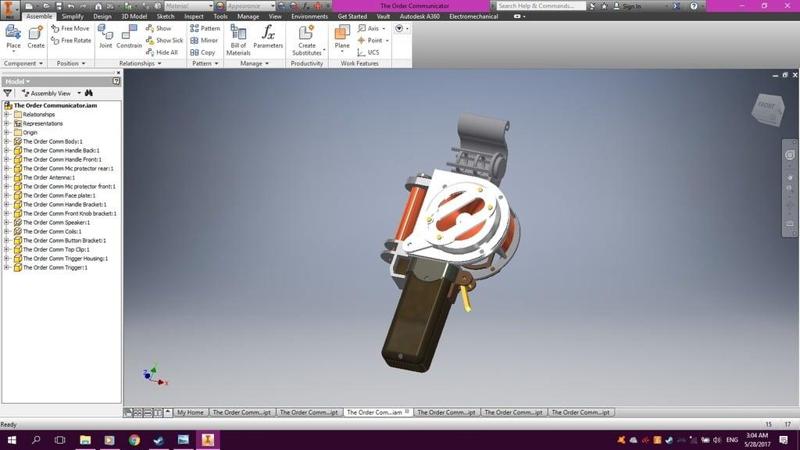Select the Mirror components tool
The height and width of the screenshot is (450, 800).
(x=204, y=40)
